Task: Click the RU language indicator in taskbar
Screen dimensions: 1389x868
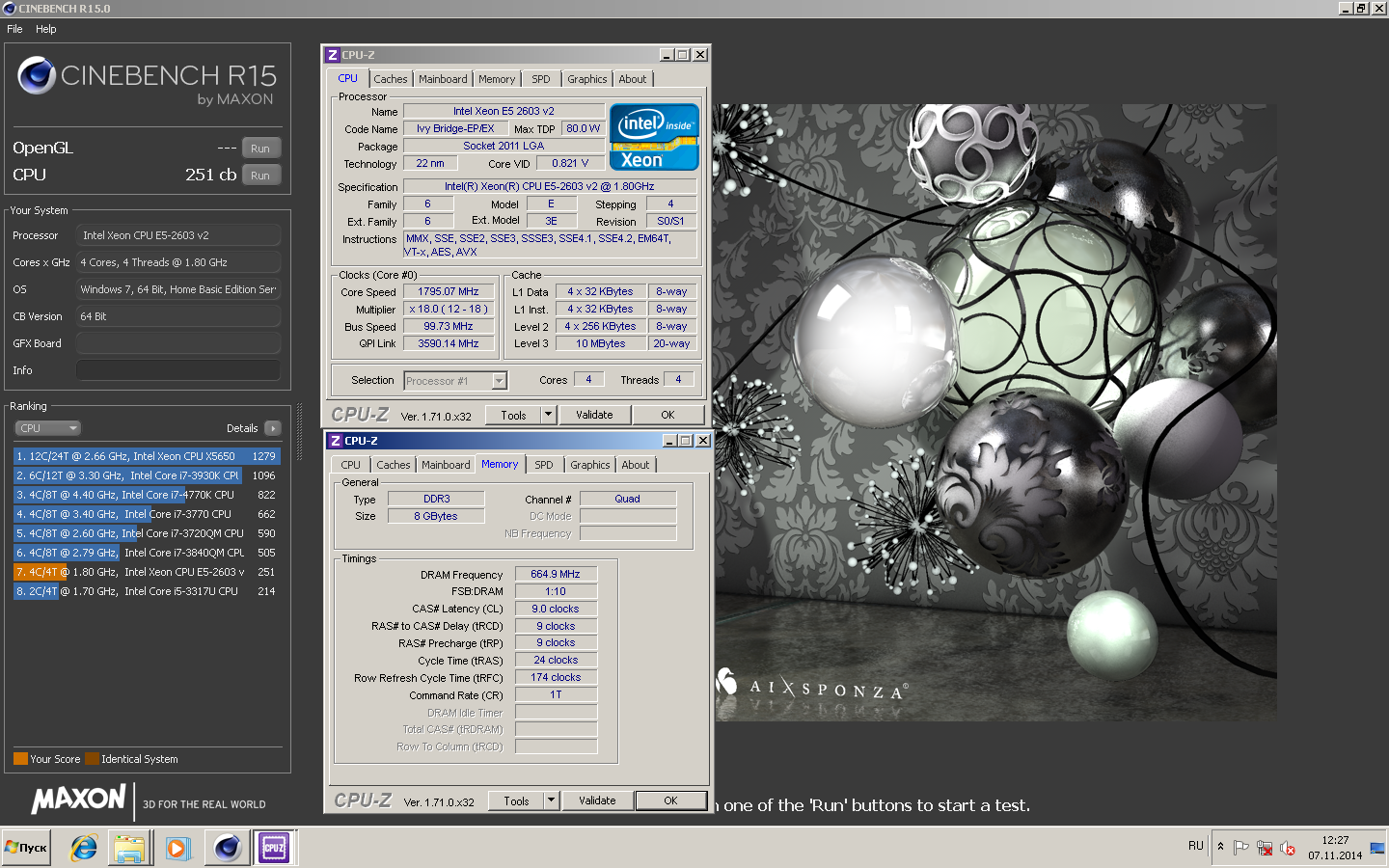Action: click(x=1196, y=846)
